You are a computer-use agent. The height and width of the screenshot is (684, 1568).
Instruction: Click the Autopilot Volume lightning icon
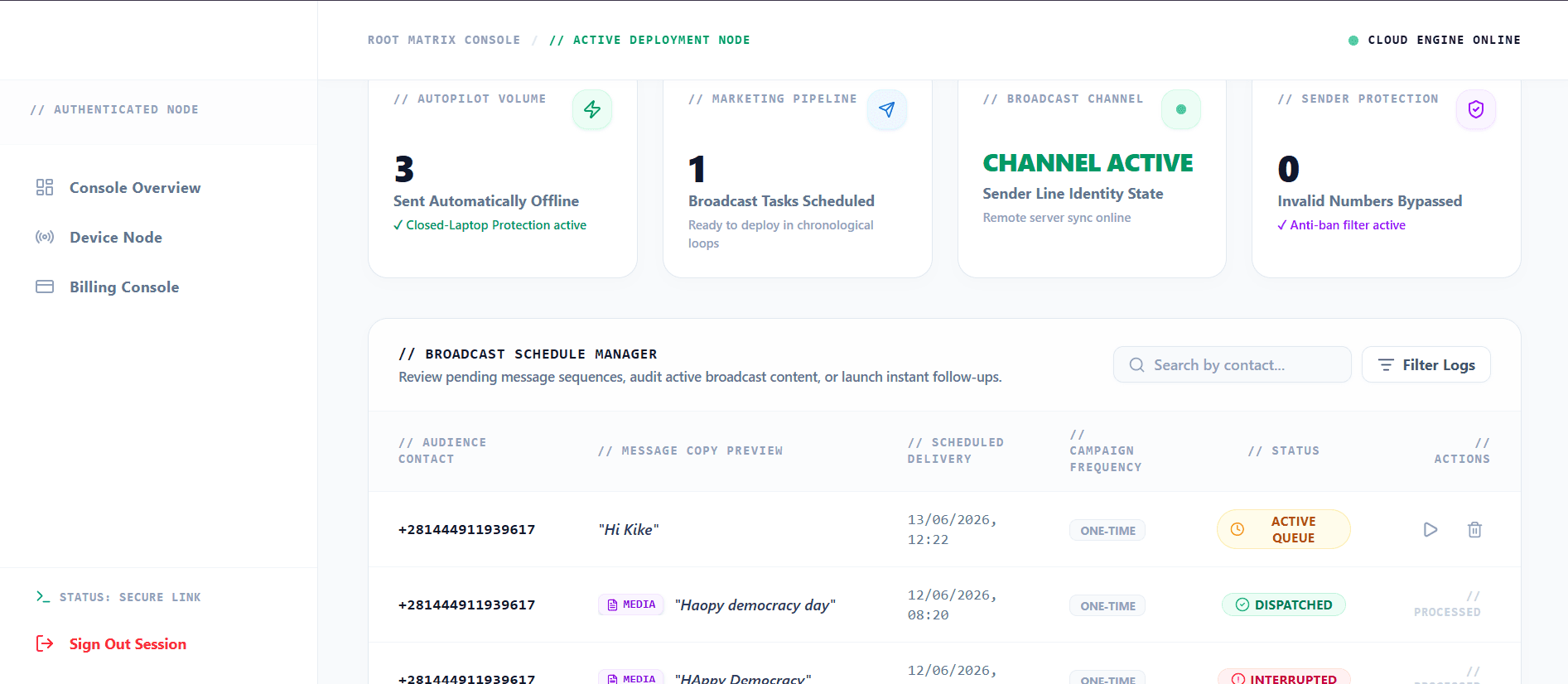(592, 109)
